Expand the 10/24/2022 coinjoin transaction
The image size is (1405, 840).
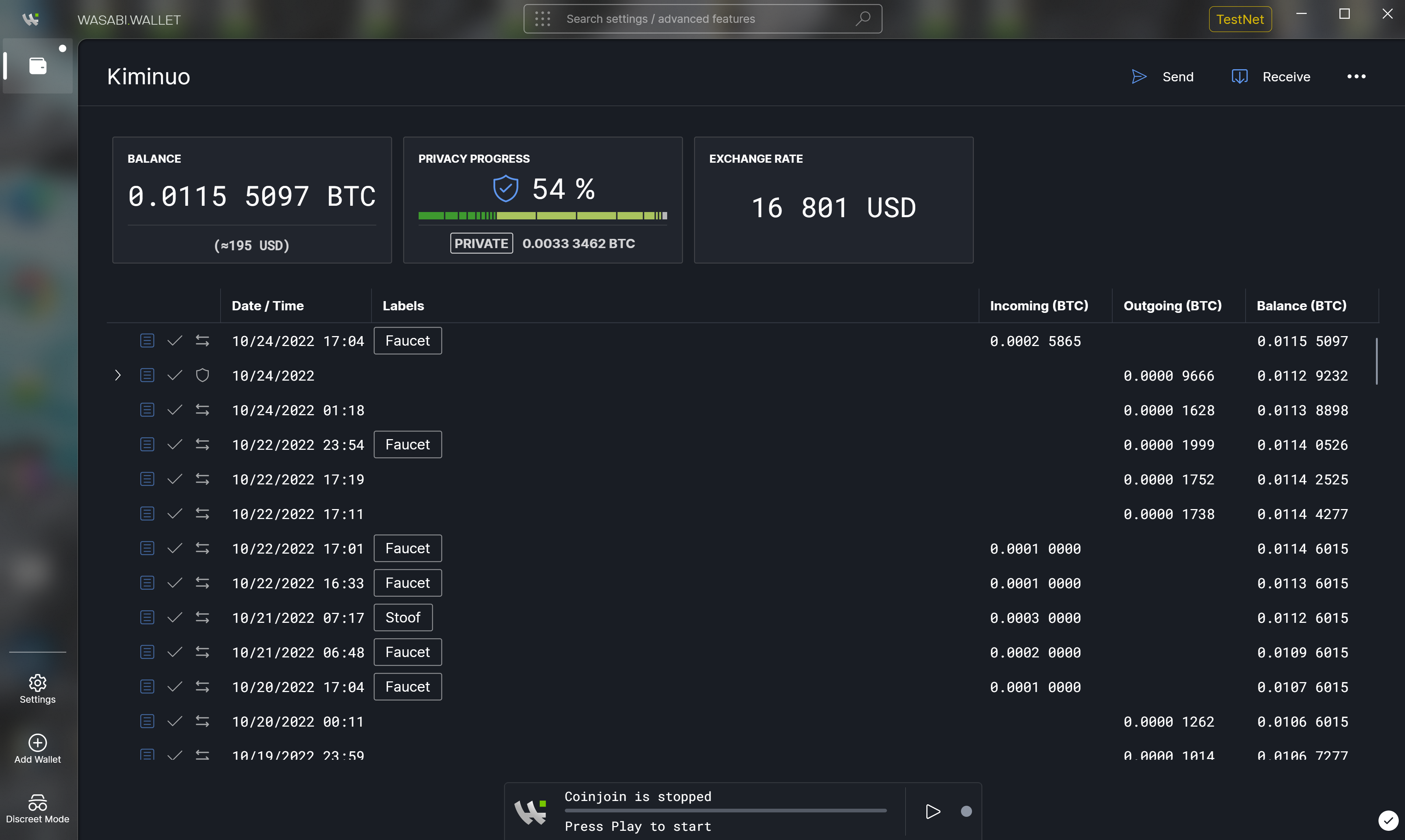point(118,375)
